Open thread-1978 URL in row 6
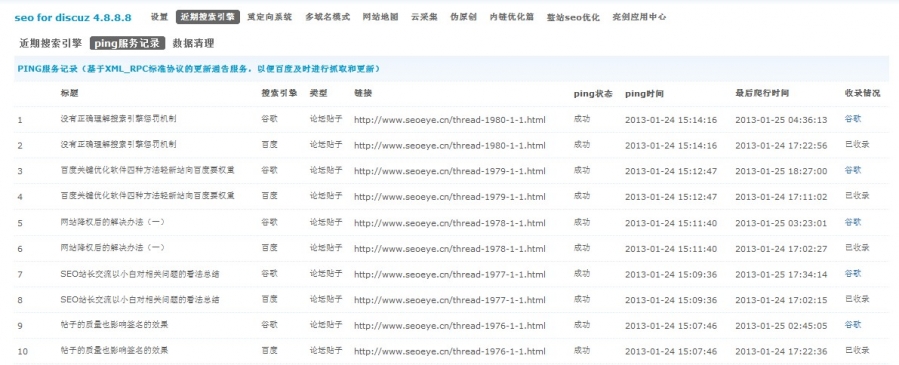The image size is (899, 365). [x=450, y=249]
